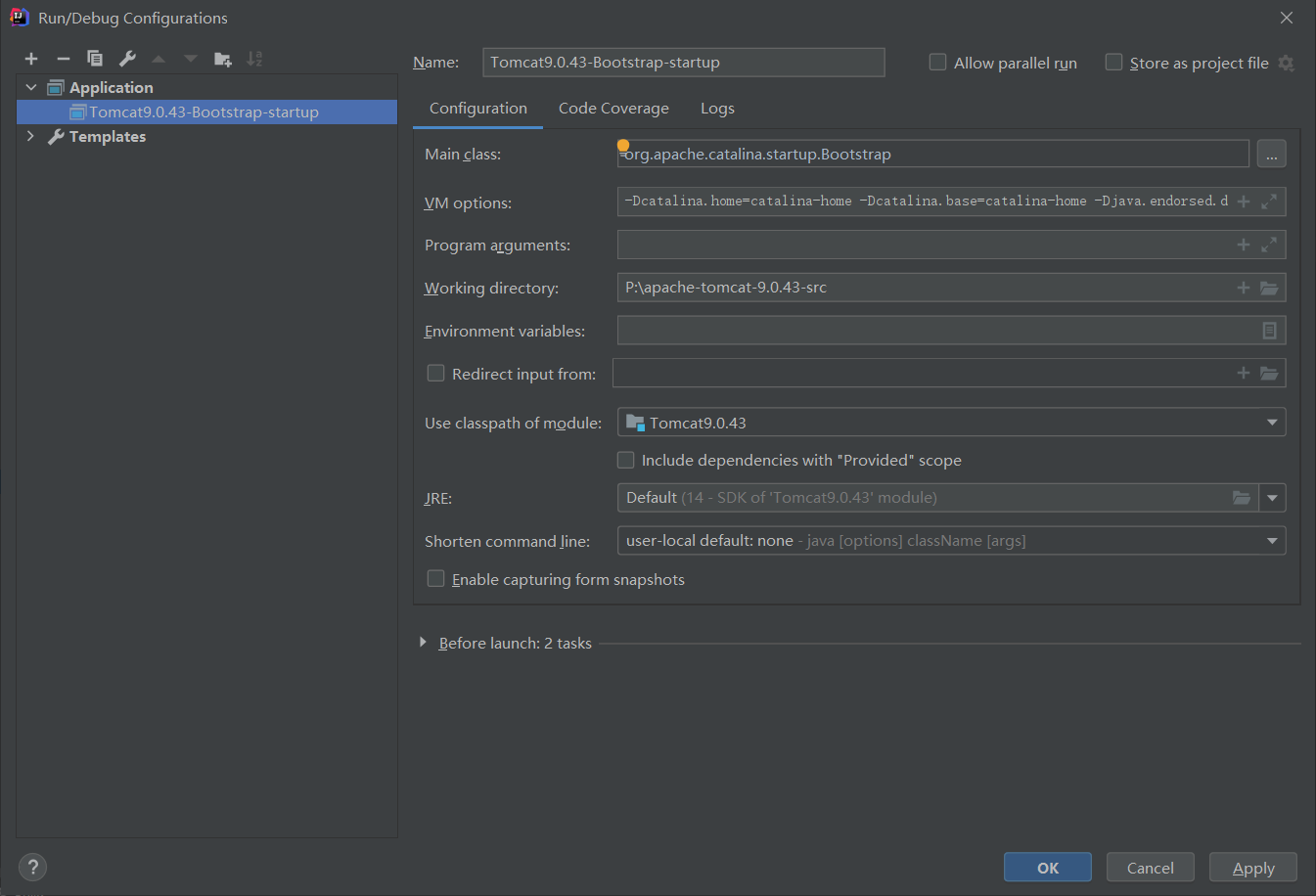The width and height of the screenshot is (1316, 896).
Task: Browse for JRE folder
Action: 1242,498
